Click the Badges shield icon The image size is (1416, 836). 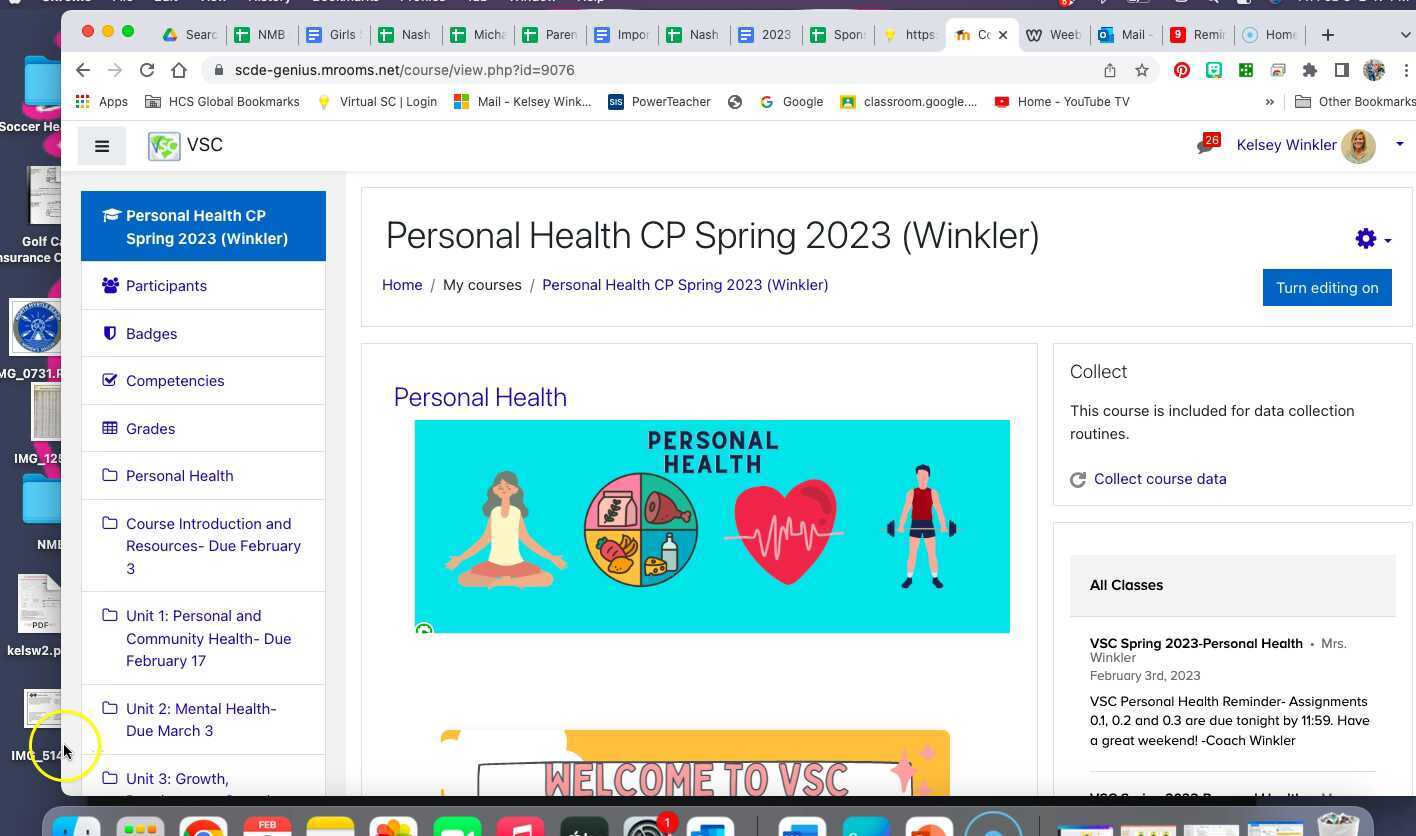[x=109, y=333]
